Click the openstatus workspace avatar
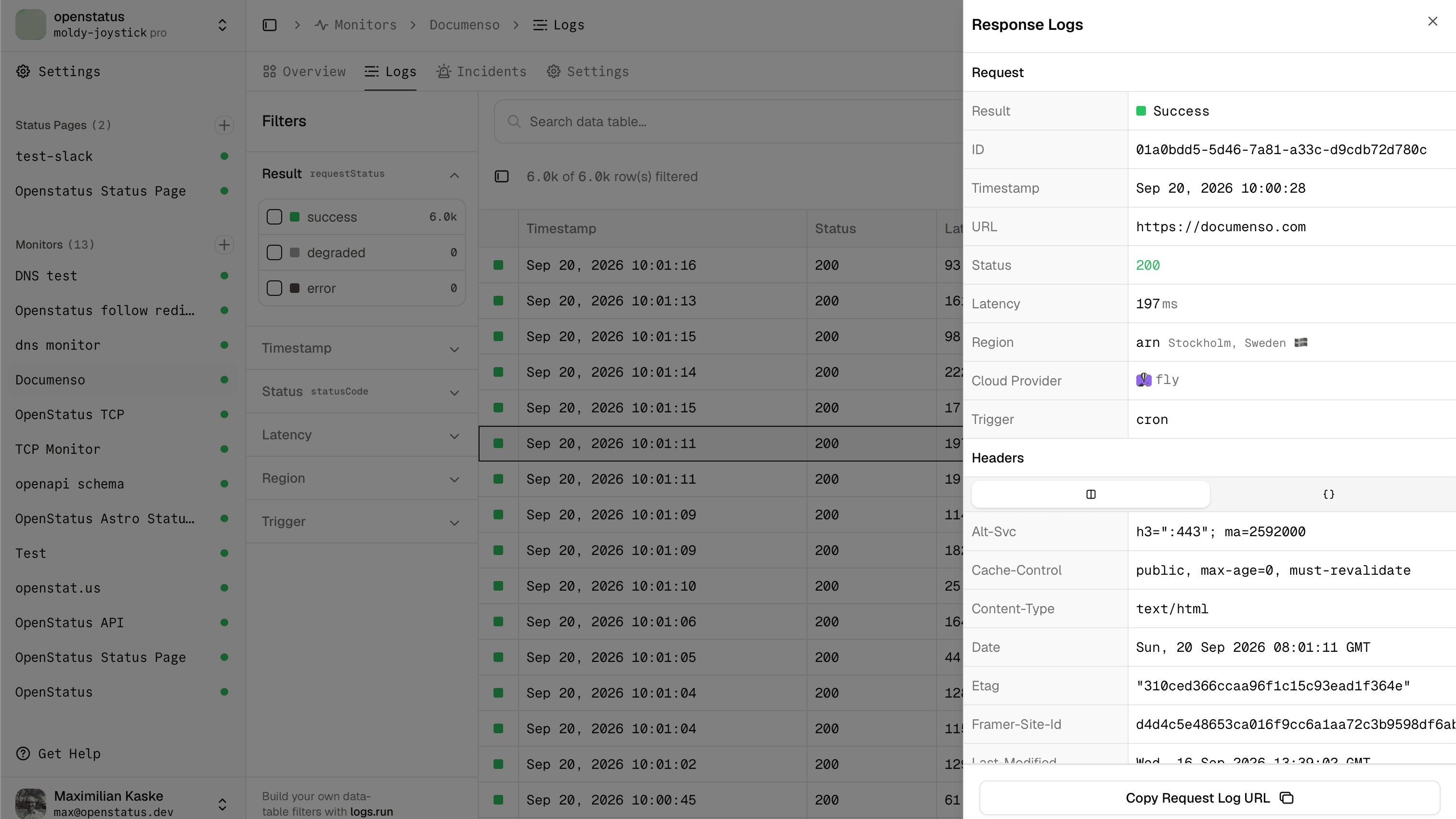1456x819 pixels. [30, 24]
